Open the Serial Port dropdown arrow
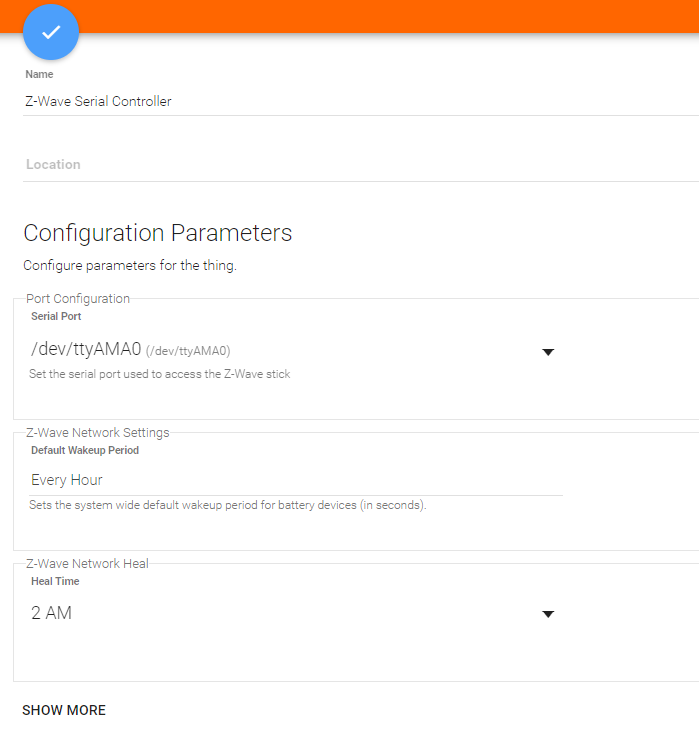 click(x=548, y=352)
